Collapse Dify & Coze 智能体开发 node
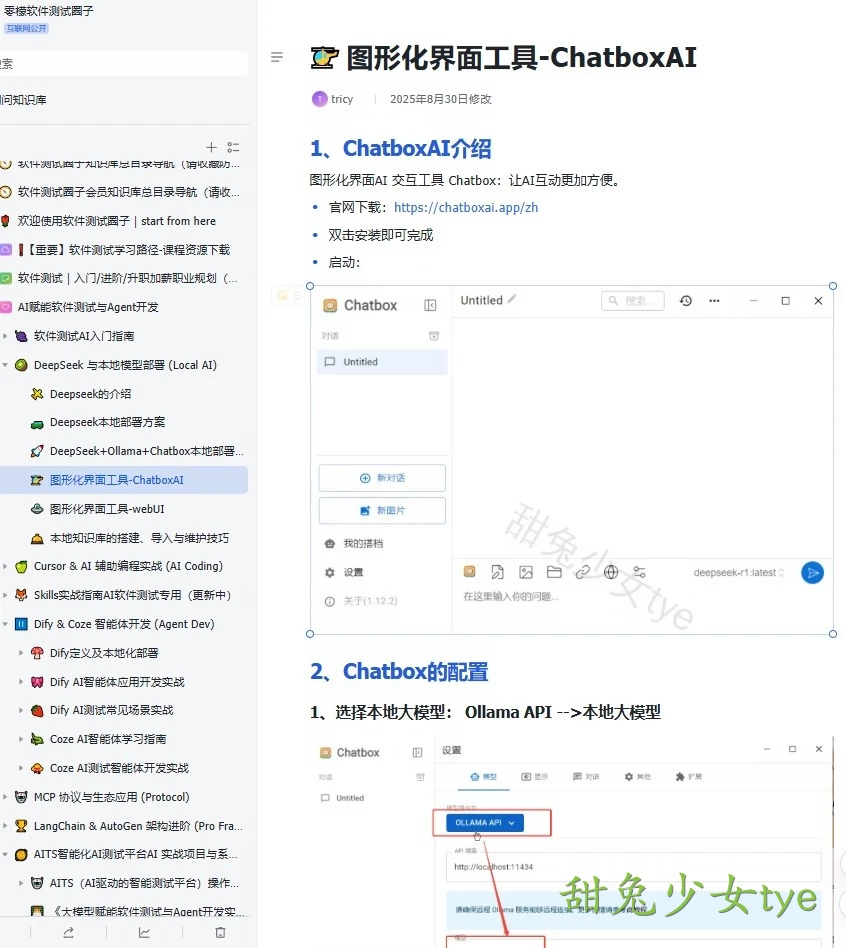846x948 pixels. tap(5, 624)
